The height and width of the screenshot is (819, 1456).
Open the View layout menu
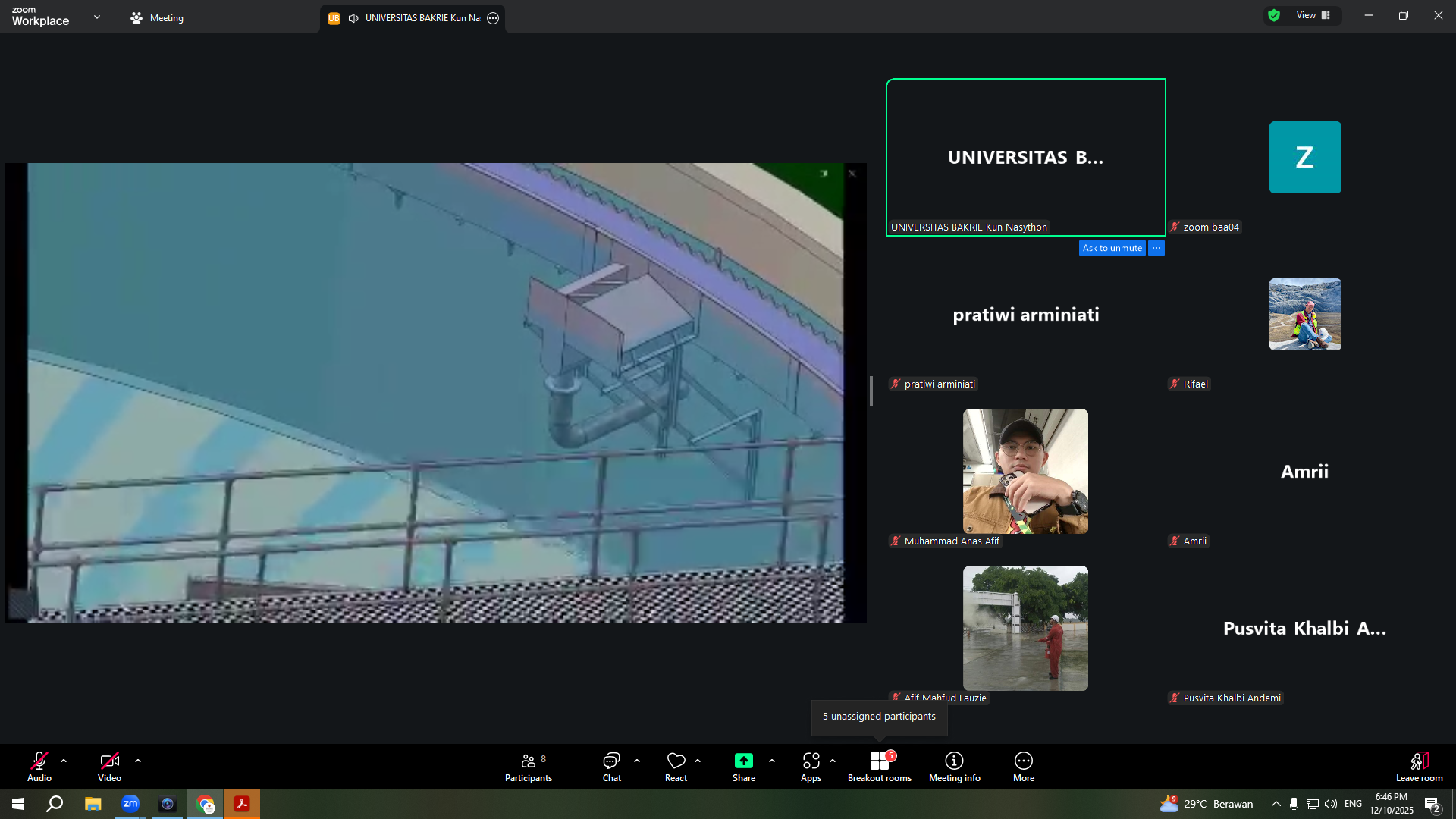[x=1313, y=15]
